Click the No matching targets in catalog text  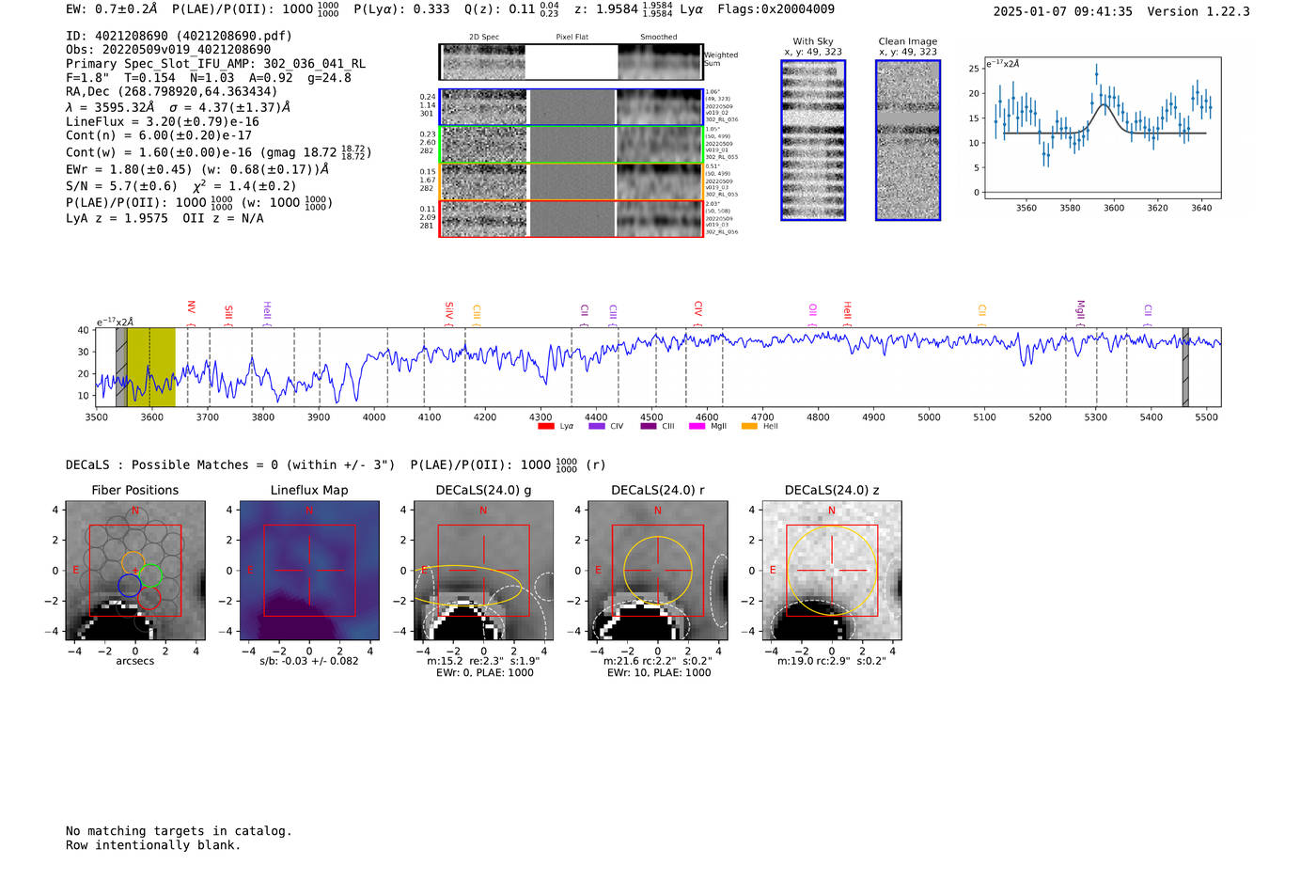[179, 831]
